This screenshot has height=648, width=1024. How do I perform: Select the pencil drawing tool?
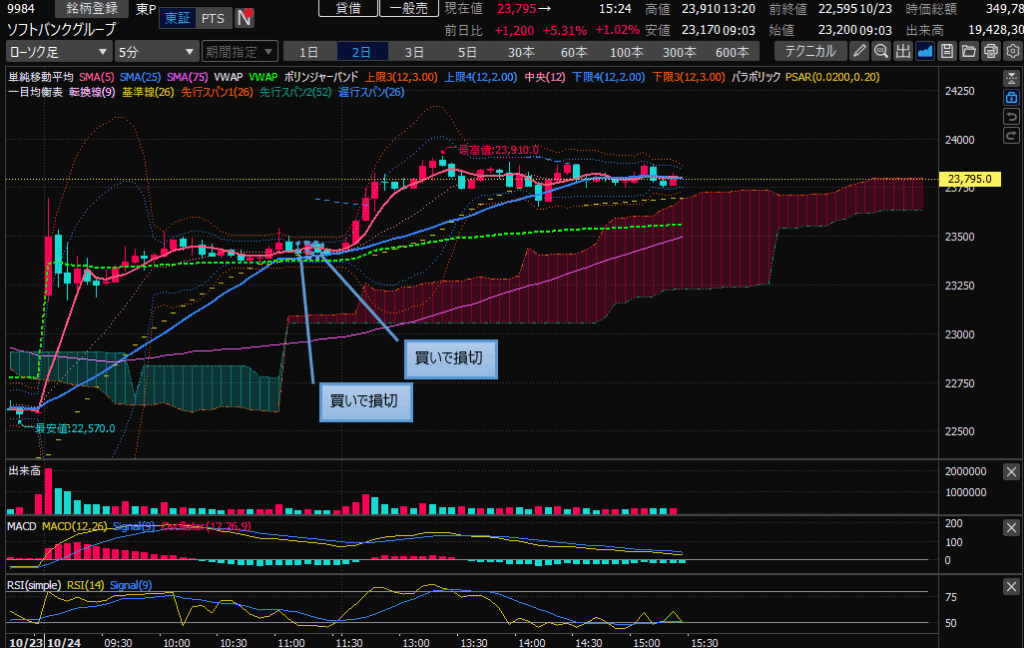click(x=859, y=51)
